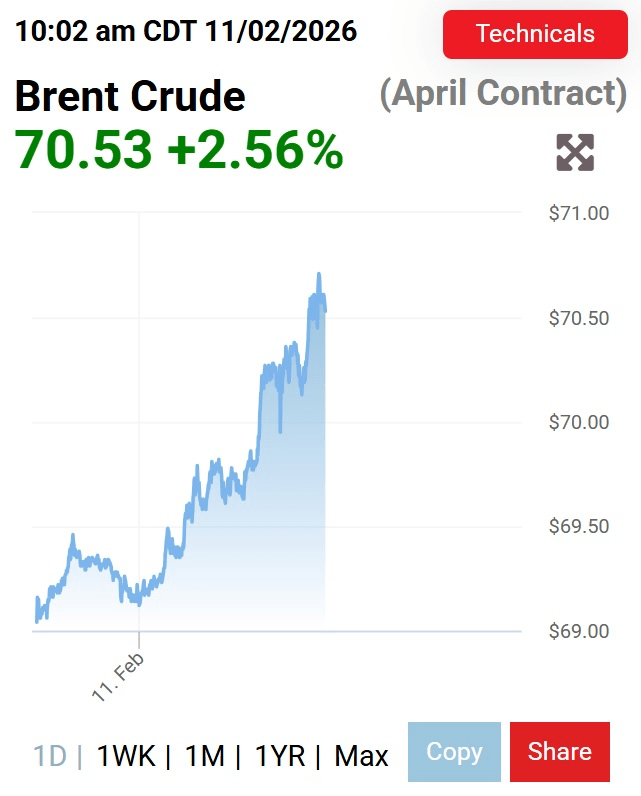Click the 10:02 am CDT timestamp
Image resolution: width=641 pixels, height=796 pixels.
(x=186, y=31)
